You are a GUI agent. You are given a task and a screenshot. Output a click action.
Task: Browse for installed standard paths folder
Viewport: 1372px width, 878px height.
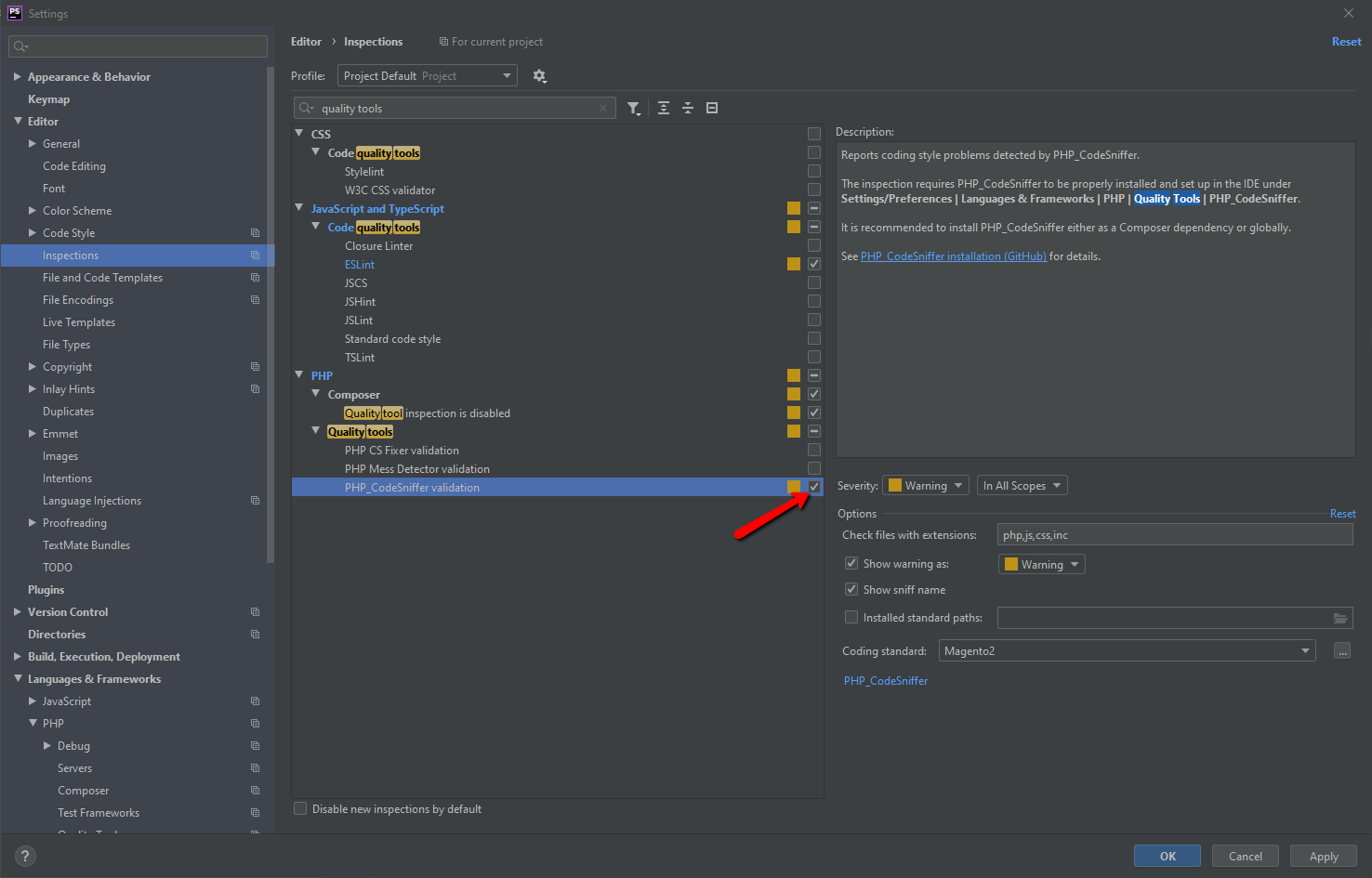tap(1340, 618)
